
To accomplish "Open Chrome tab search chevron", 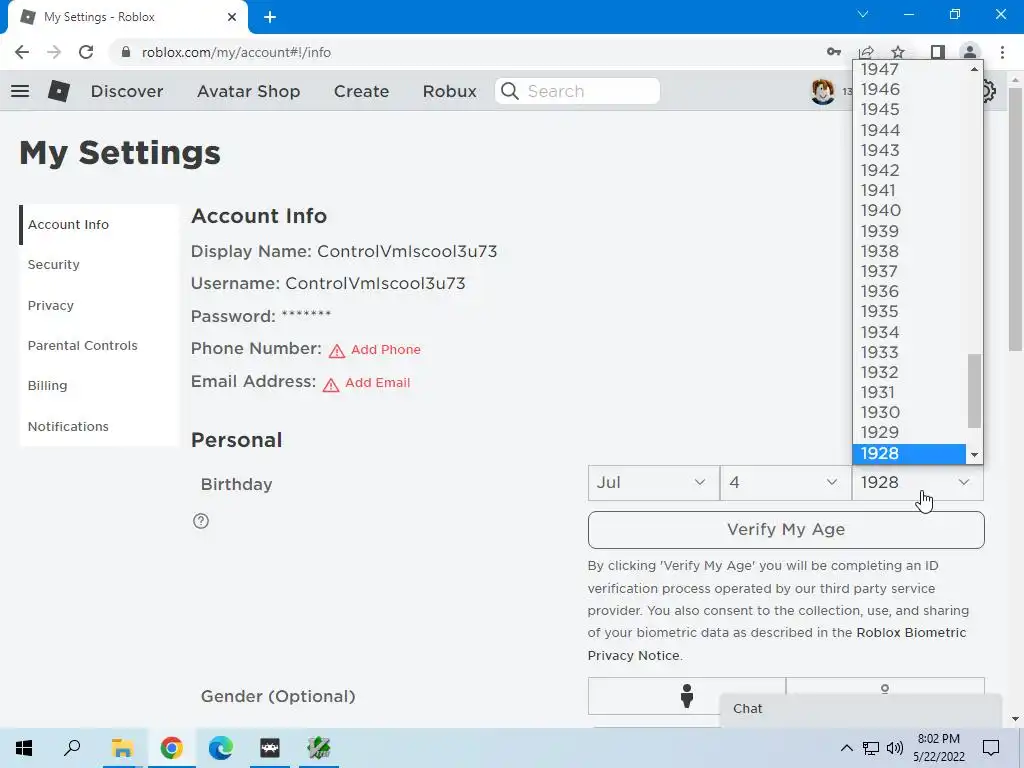I will point(863,14).
